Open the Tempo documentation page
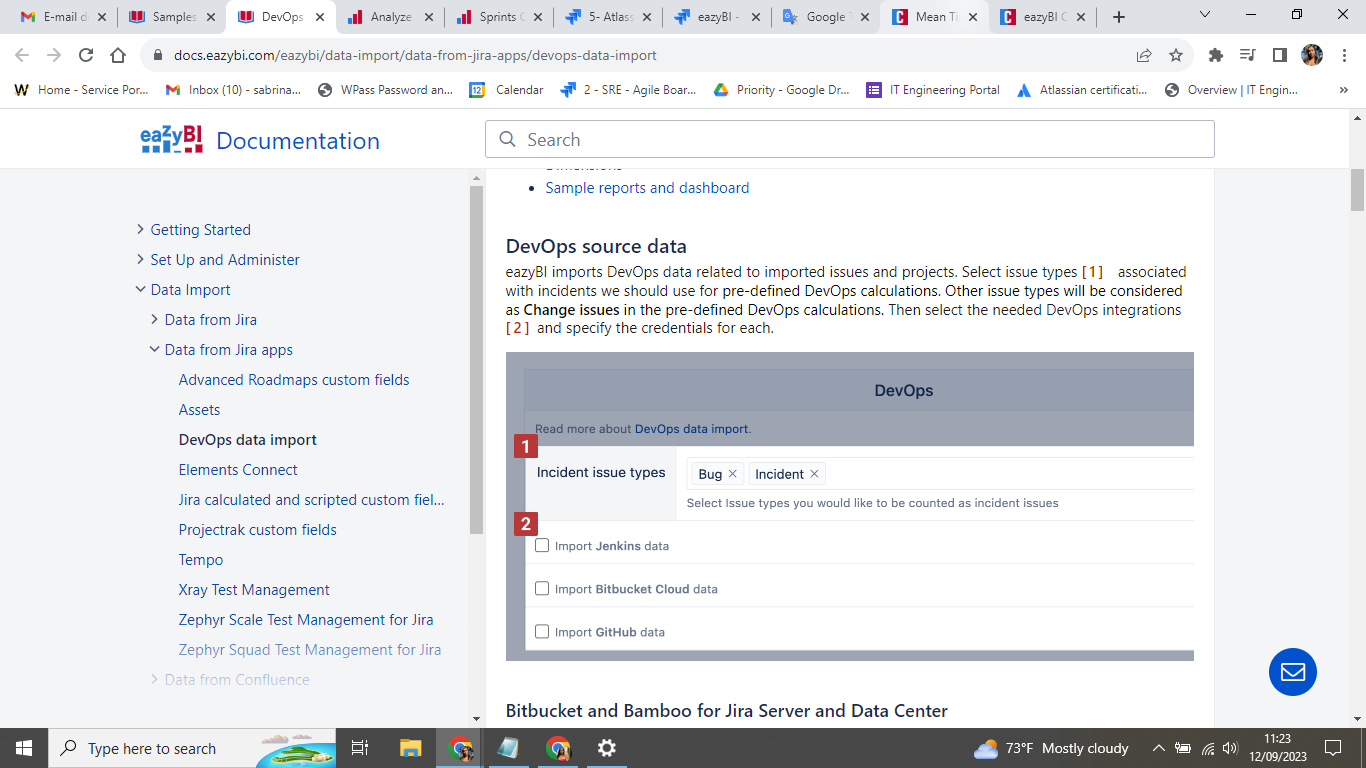 click(201, 560)
